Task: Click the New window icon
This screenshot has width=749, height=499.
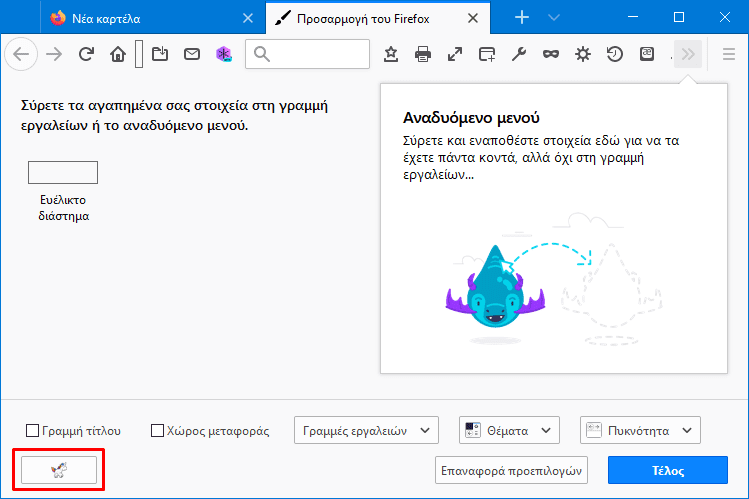Action: point(487,54)
